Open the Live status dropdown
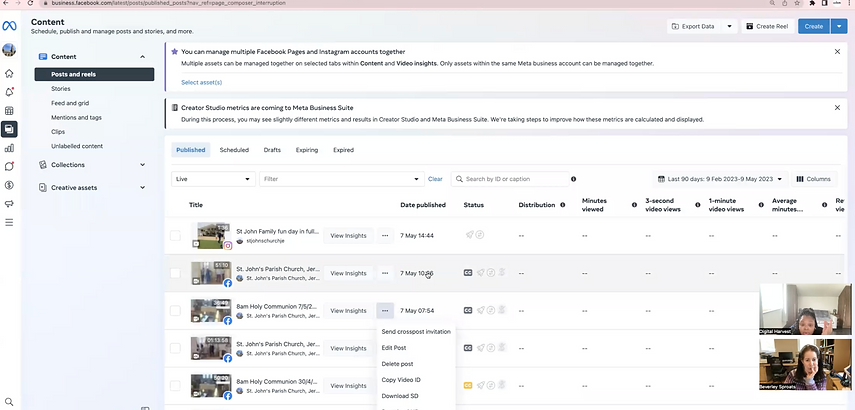 click(213, 179)
